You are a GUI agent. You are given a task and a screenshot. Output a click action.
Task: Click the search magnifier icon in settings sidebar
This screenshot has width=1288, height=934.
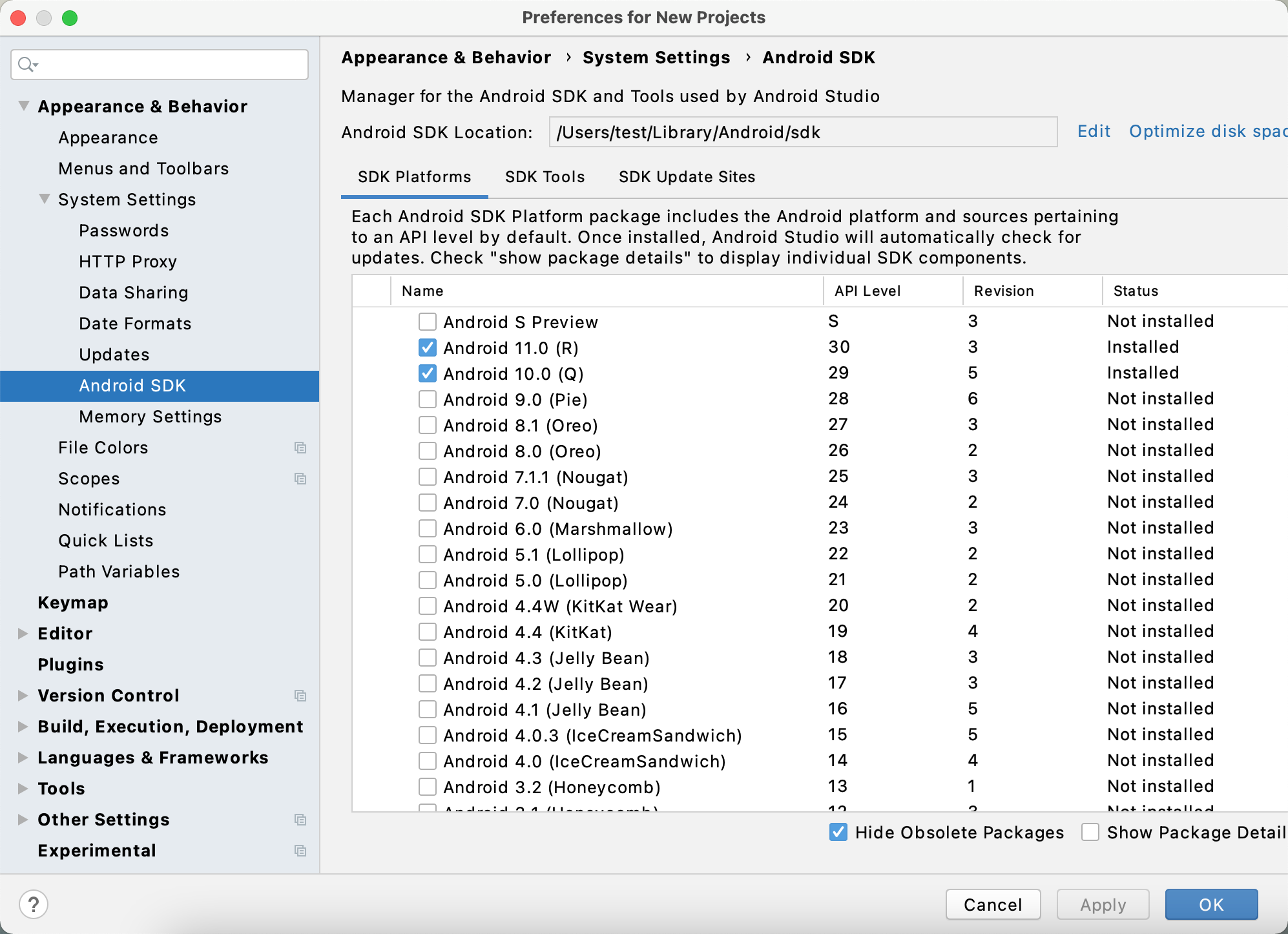click(x=26, y=65)
